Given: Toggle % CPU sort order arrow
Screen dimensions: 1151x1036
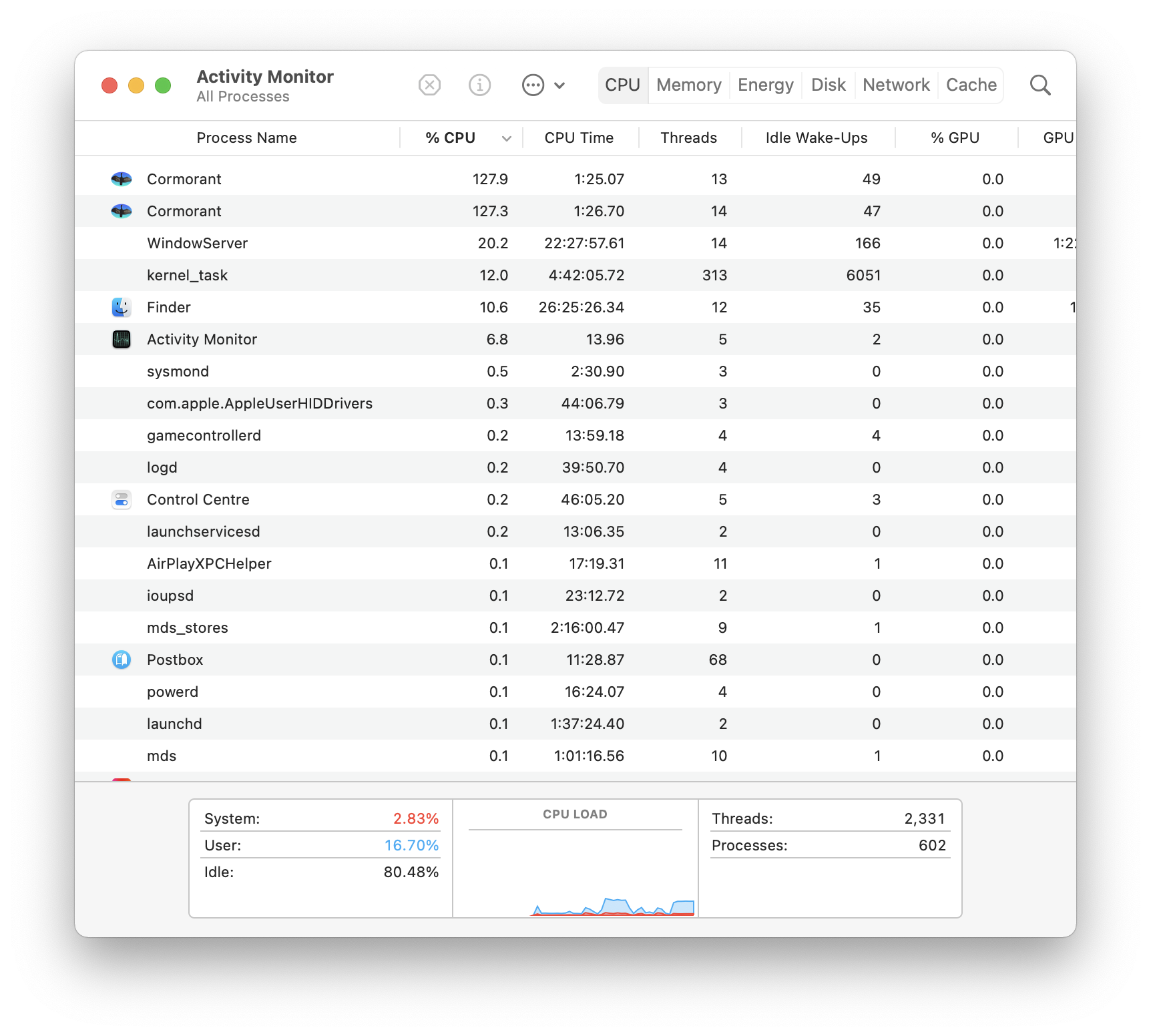Looking at the screenshot, I should 507,138.
